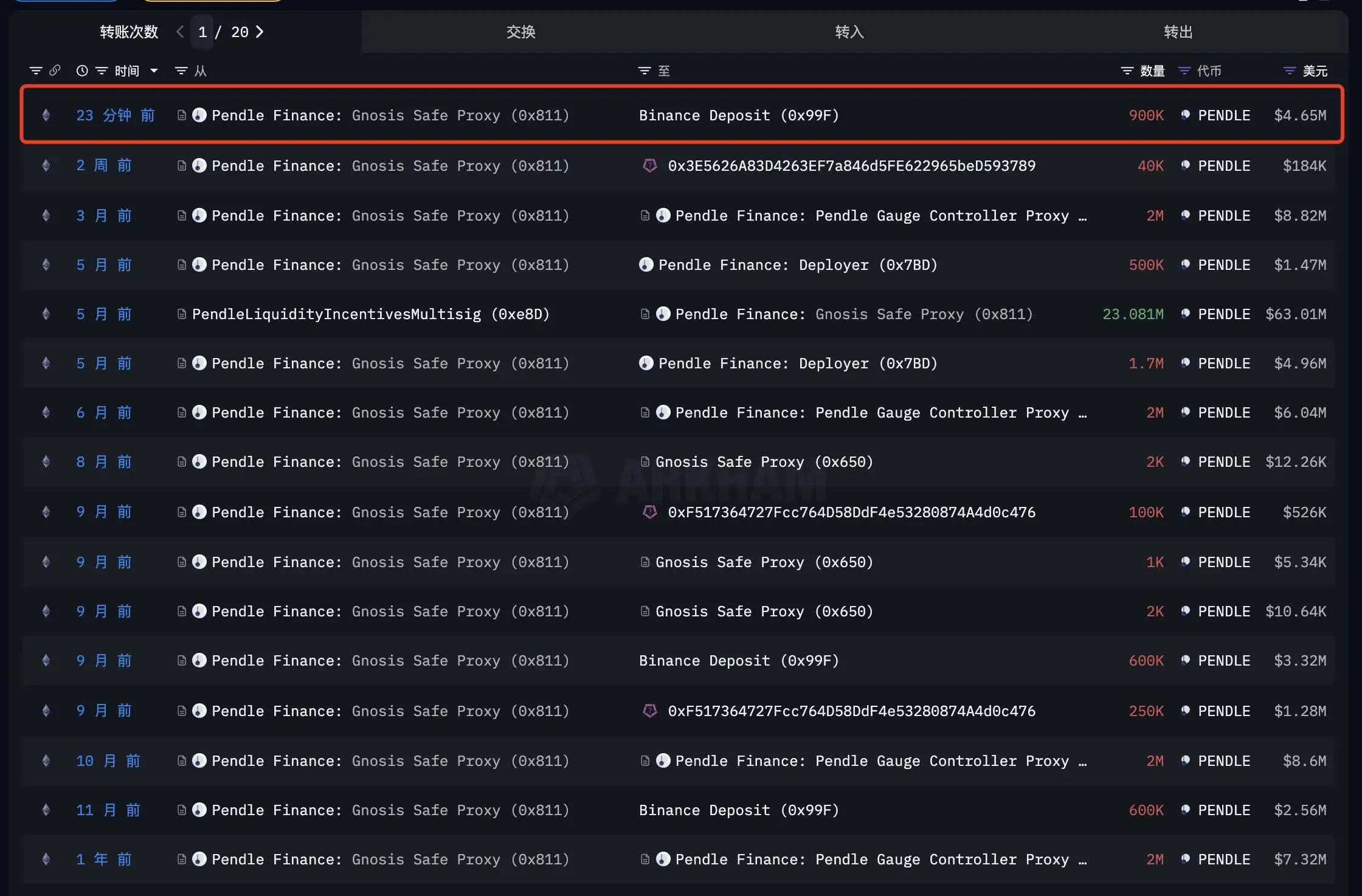Click the page number 1 input field

tap(202, 32)
